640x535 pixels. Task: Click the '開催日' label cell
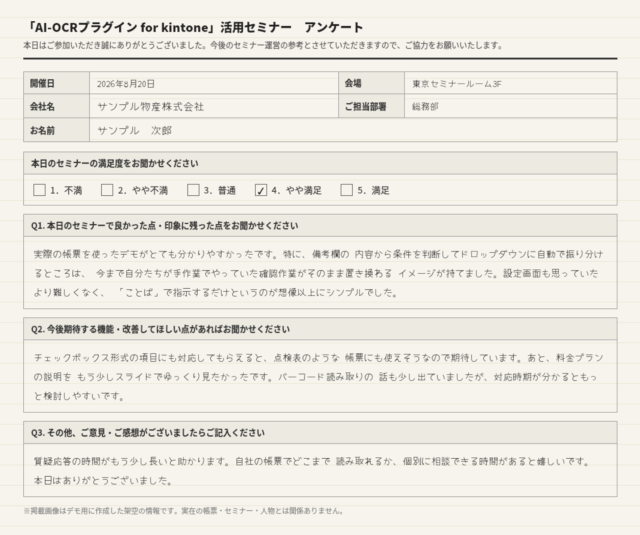click(x=56, y=83)
